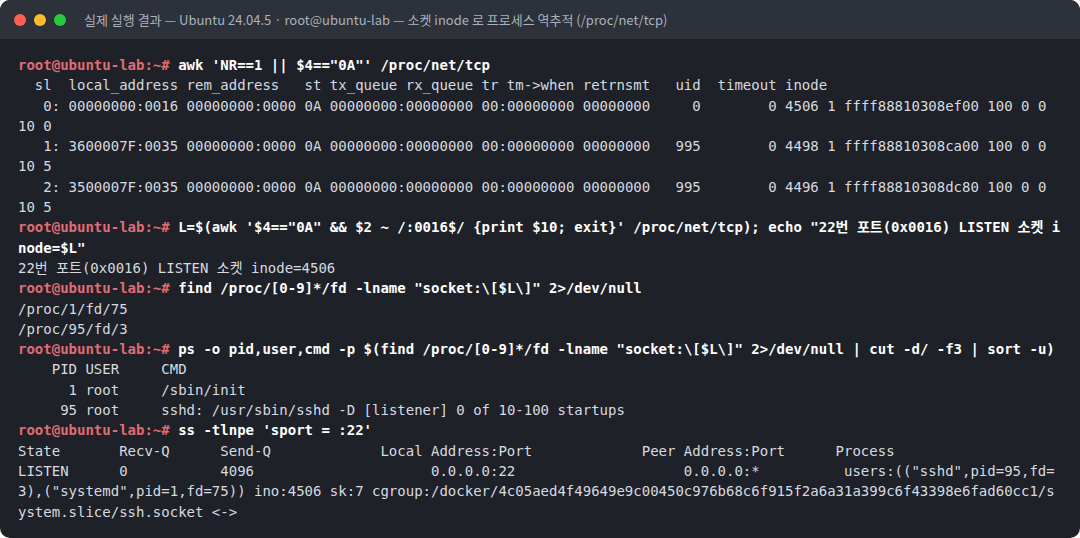Viewport: 1080px width, 538px height.
Task: Click the path /proc/1/fd/75
Action: 73,309
